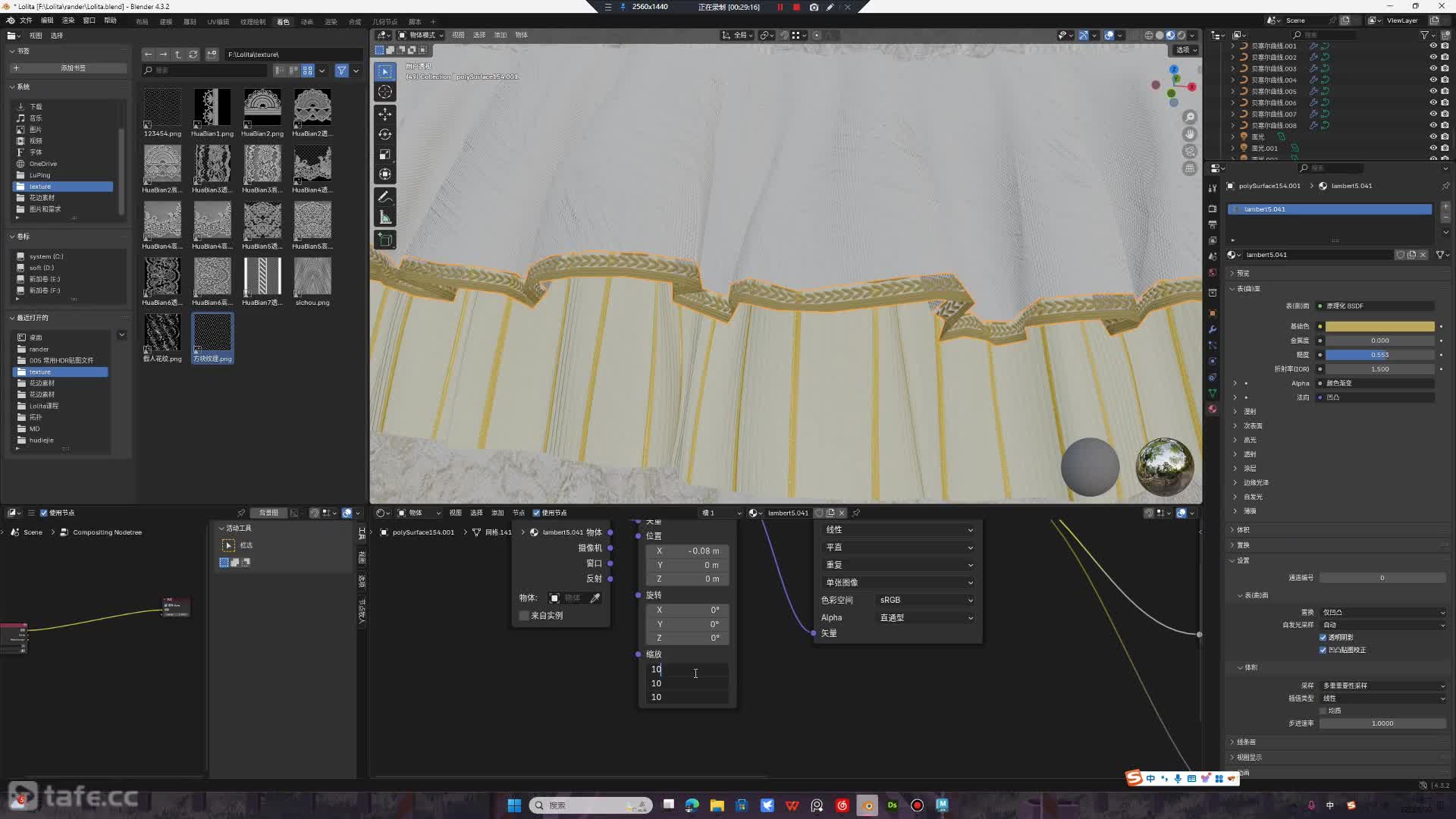
Task: Click the 基础色 yellow color swatch
Action: (1379, 326)
